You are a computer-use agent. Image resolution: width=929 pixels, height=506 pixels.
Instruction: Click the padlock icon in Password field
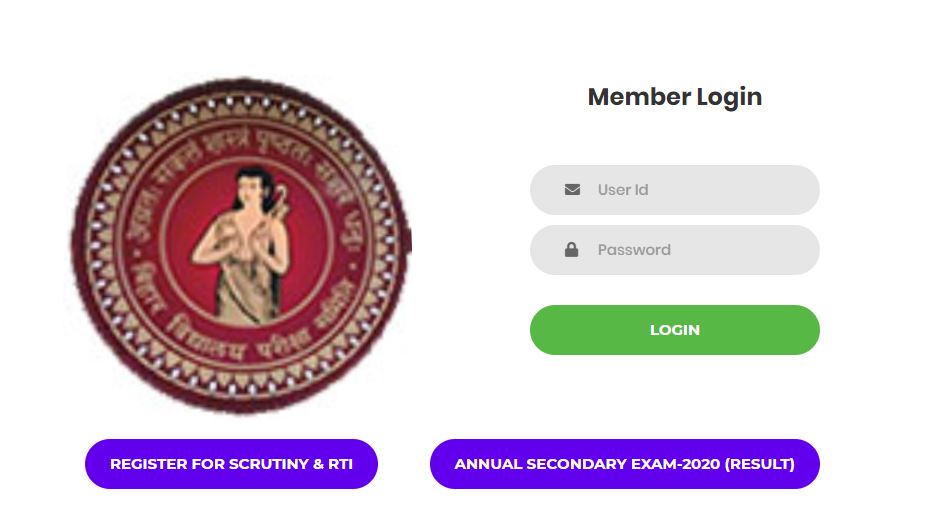point(572,250)
